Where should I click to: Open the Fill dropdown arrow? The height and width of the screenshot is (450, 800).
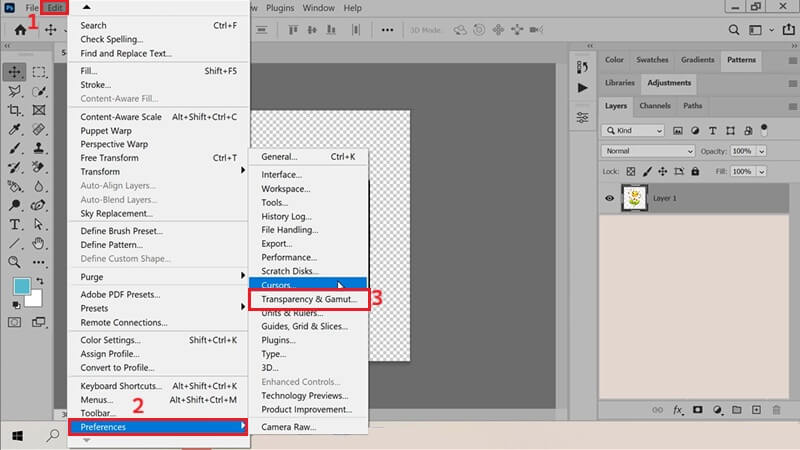tap(761, 171)
